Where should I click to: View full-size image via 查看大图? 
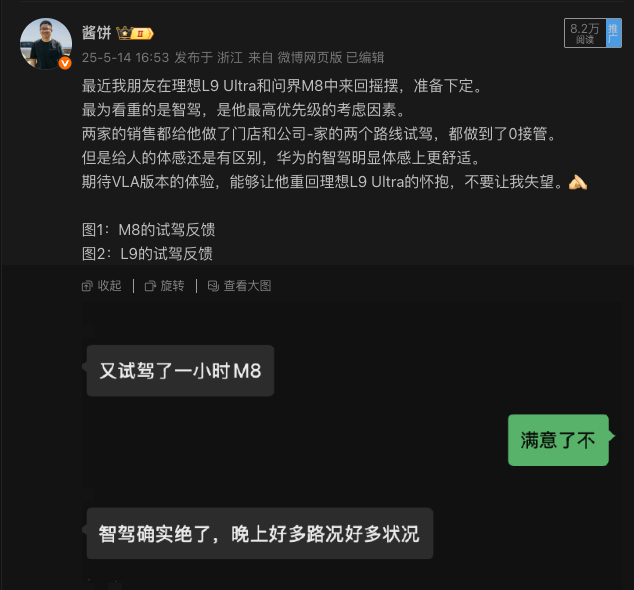239,286
